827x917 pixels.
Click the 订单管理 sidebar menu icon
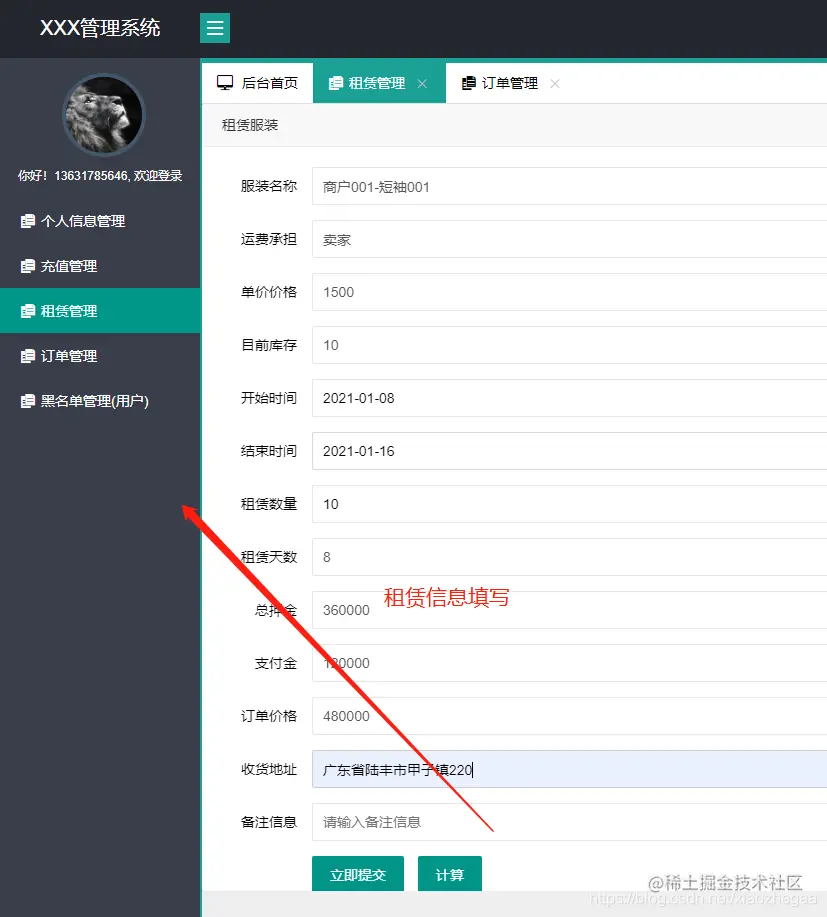[x=27, y=355]
